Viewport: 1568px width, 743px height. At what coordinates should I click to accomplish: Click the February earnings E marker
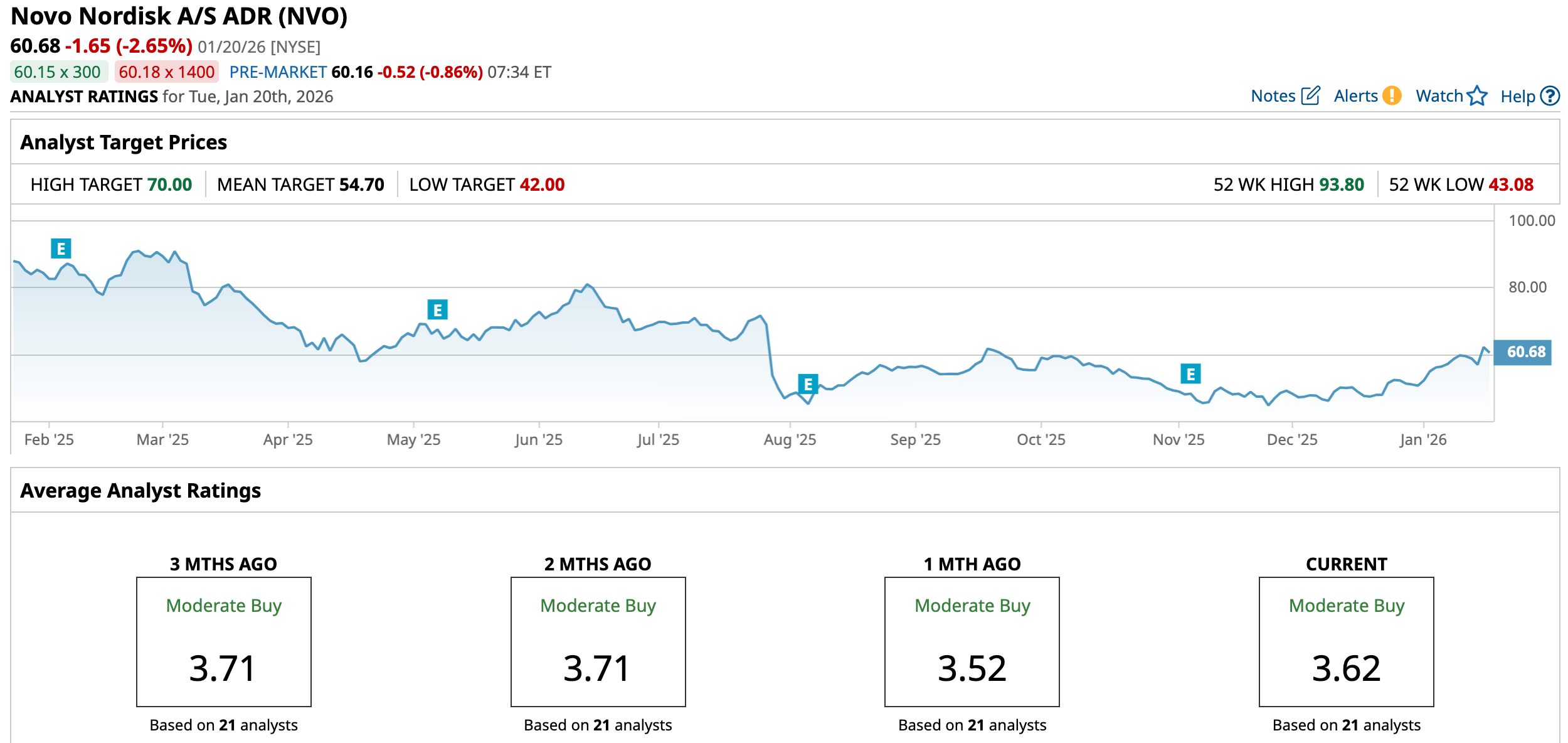point(61,249)
